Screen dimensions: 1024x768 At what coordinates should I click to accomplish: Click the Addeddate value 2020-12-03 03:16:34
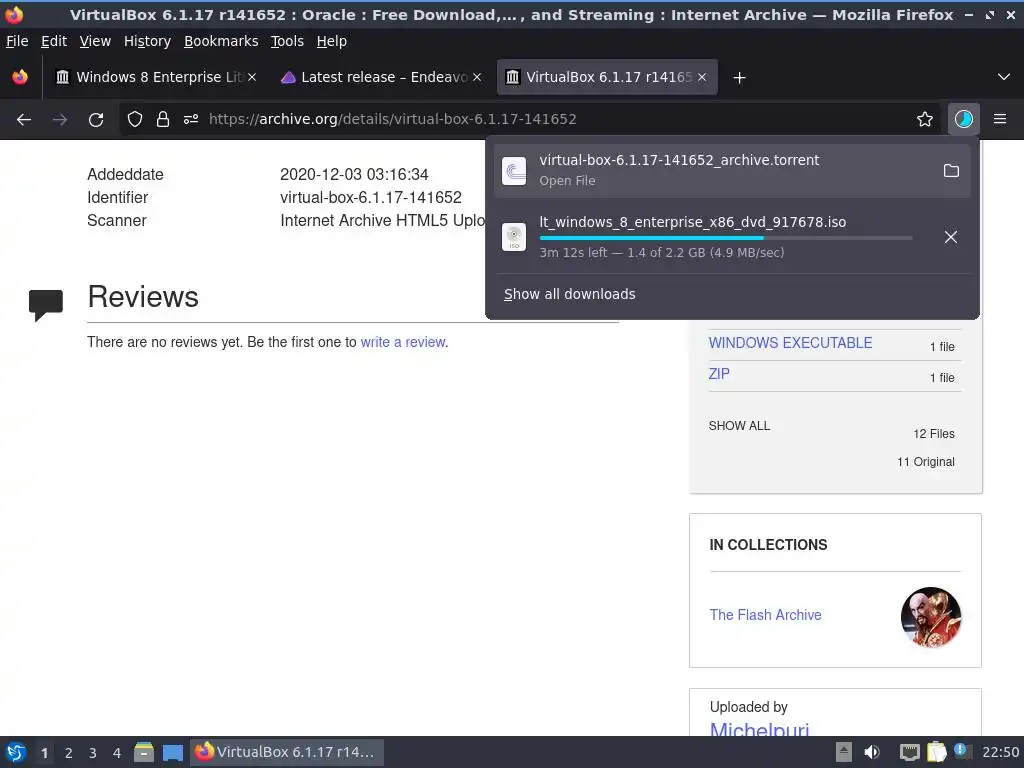click(x=354, y=174)
